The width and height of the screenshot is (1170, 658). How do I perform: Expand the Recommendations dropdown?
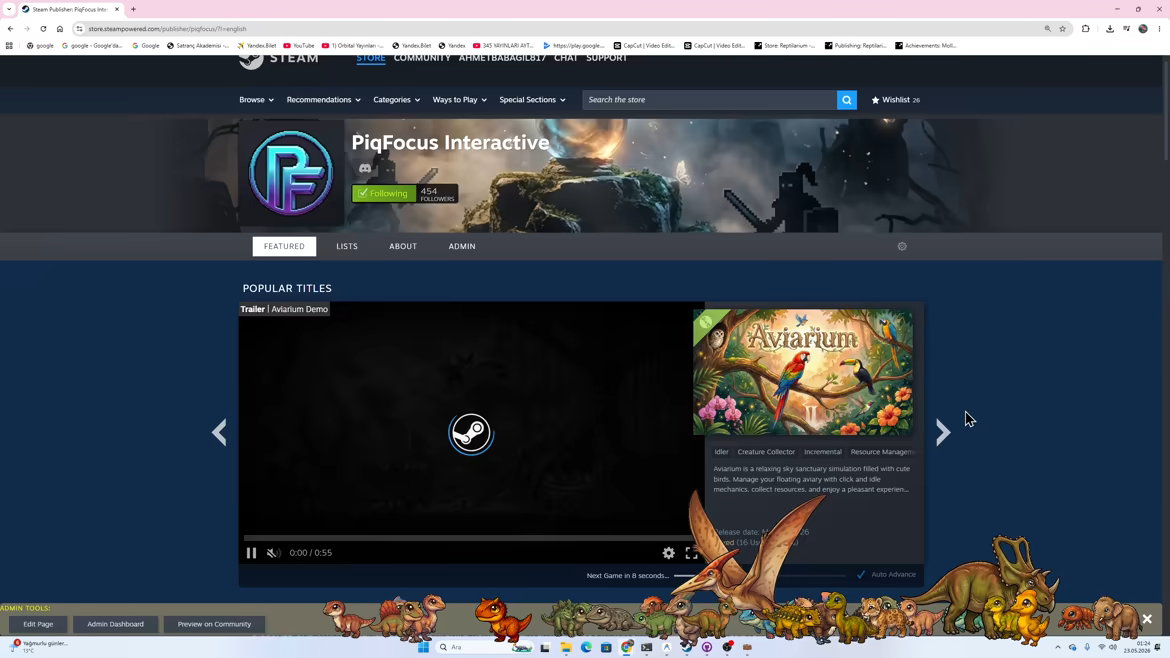pyautogui.click(x=323, y=100)
